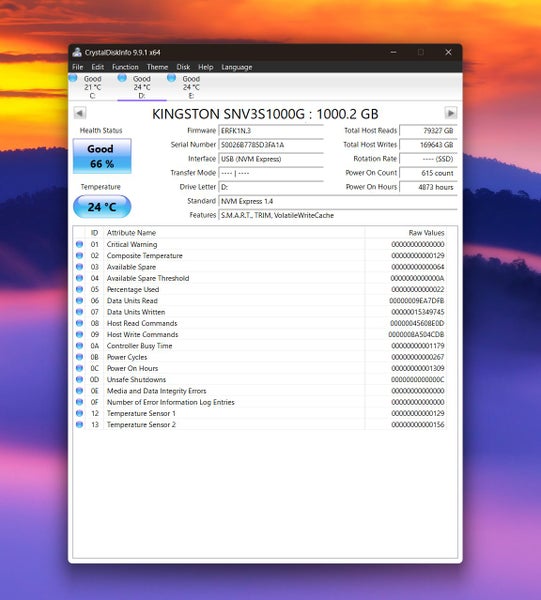
Task: Click the Percentage Used status dot
Action: pyautogui.click(x=79, y=289)
